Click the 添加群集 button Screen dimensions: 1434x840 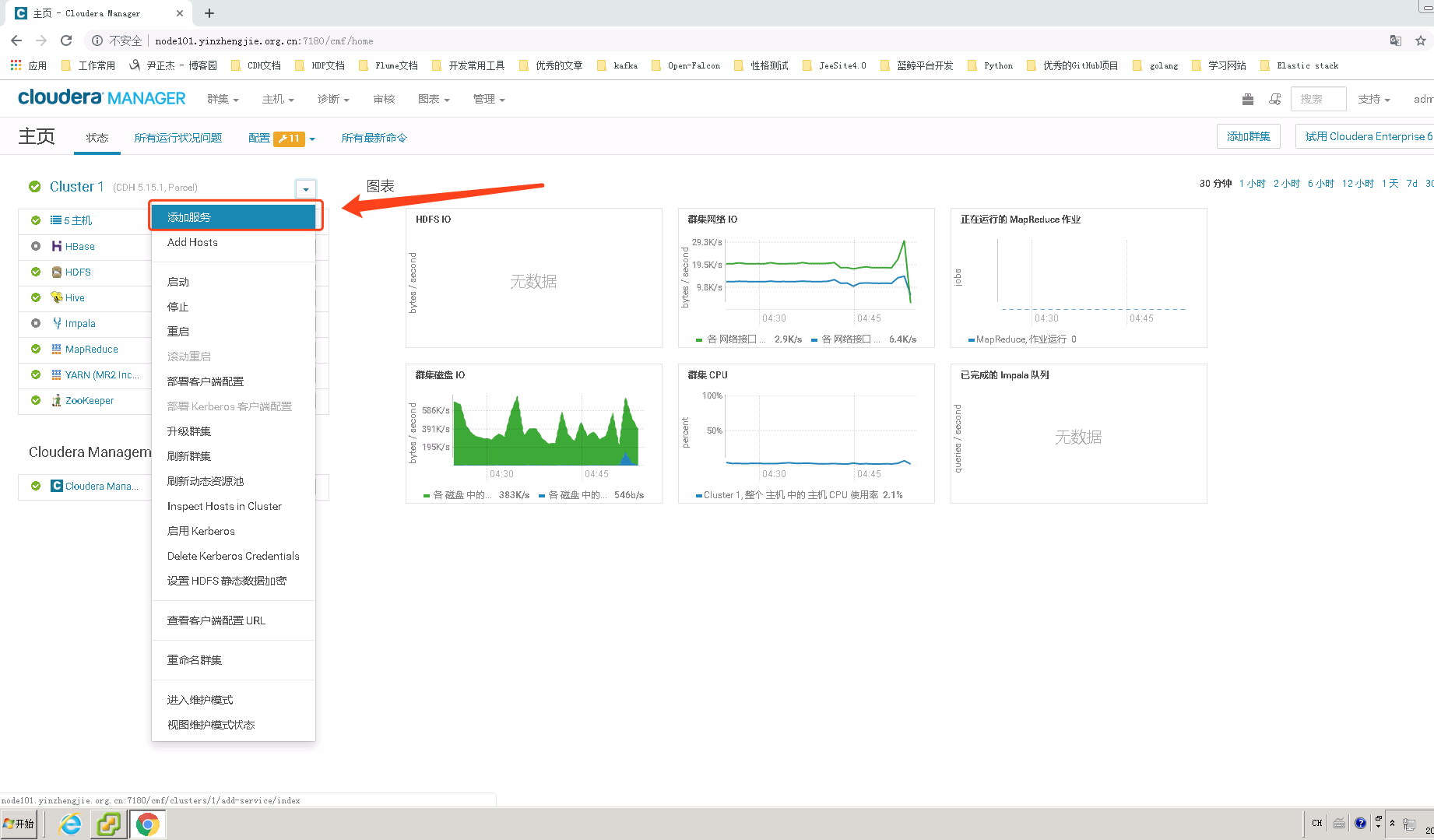pyautogui.click(x=1249, y=135)
